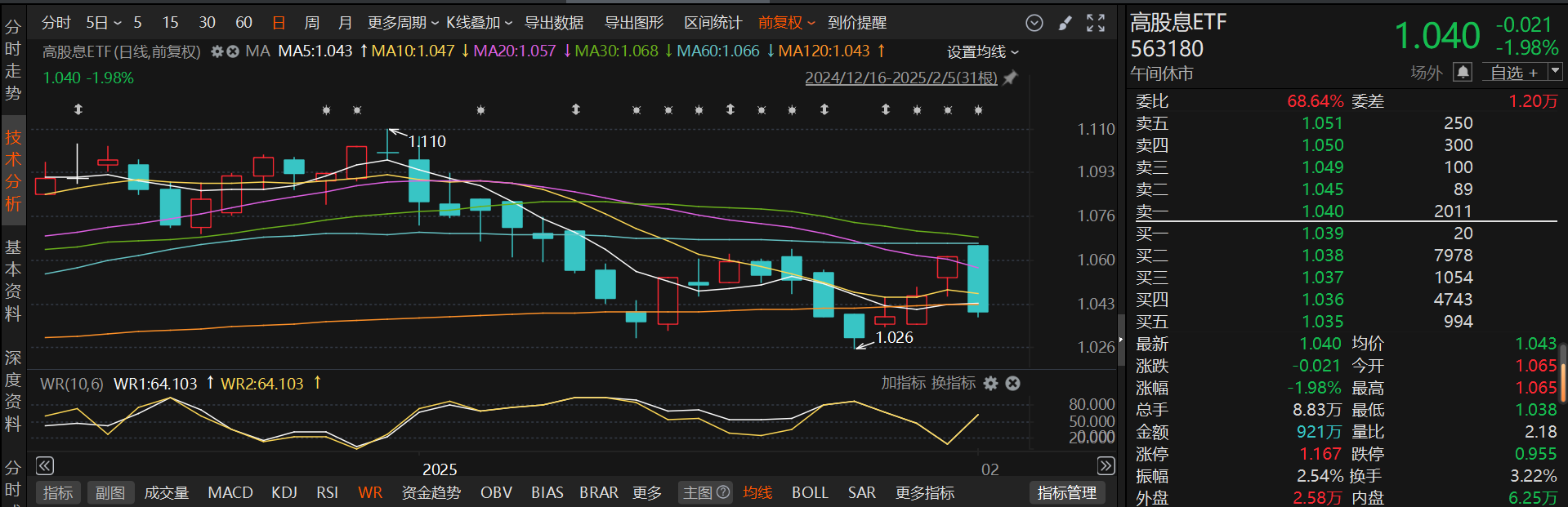Switch to 月 monthly K-line
The width and height of the screenshot is (1568, 507).
pos(345,23)
